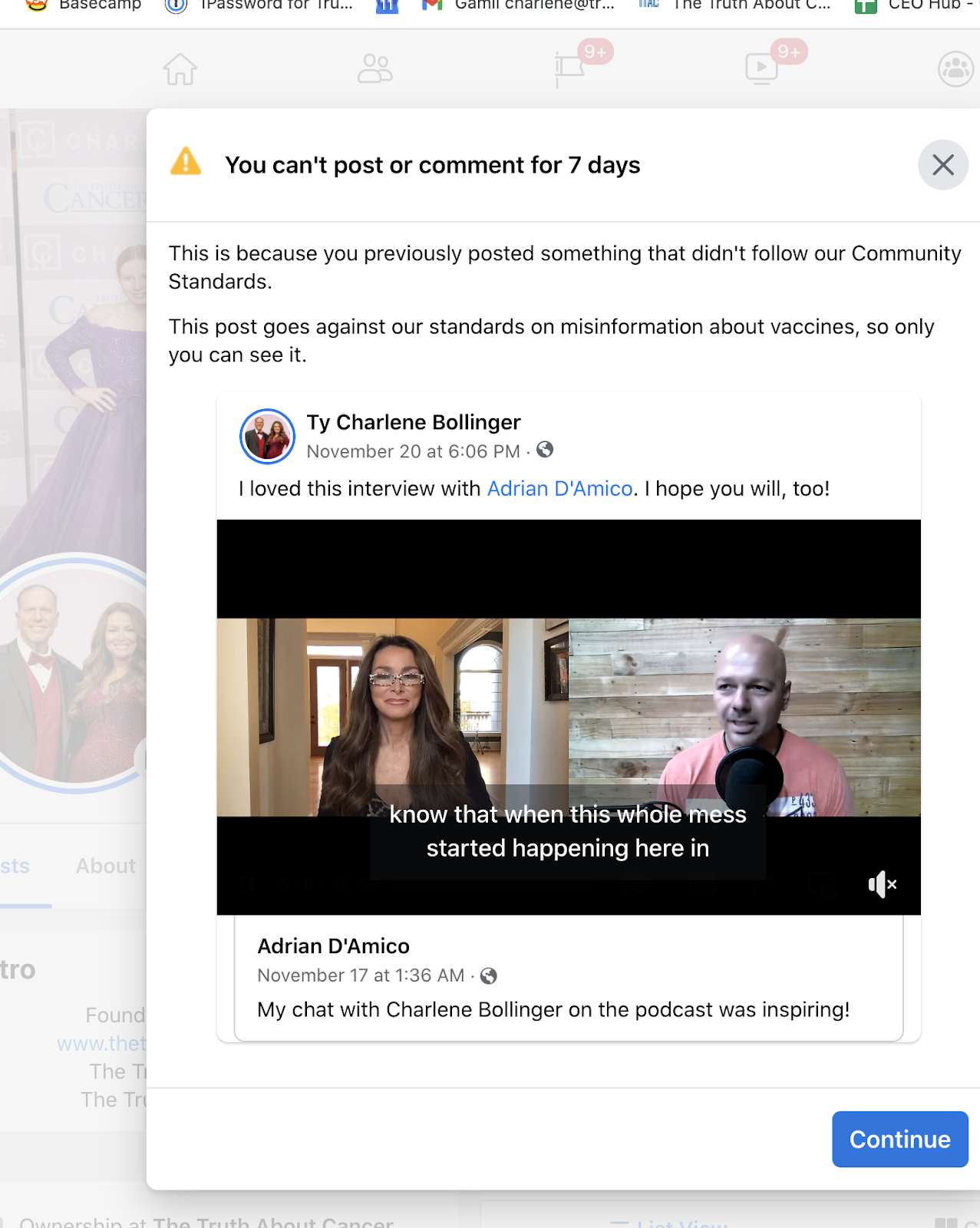Click 'My chat with Charlene Bollinger' post text
The image size is (980, 1228).
554,1009
